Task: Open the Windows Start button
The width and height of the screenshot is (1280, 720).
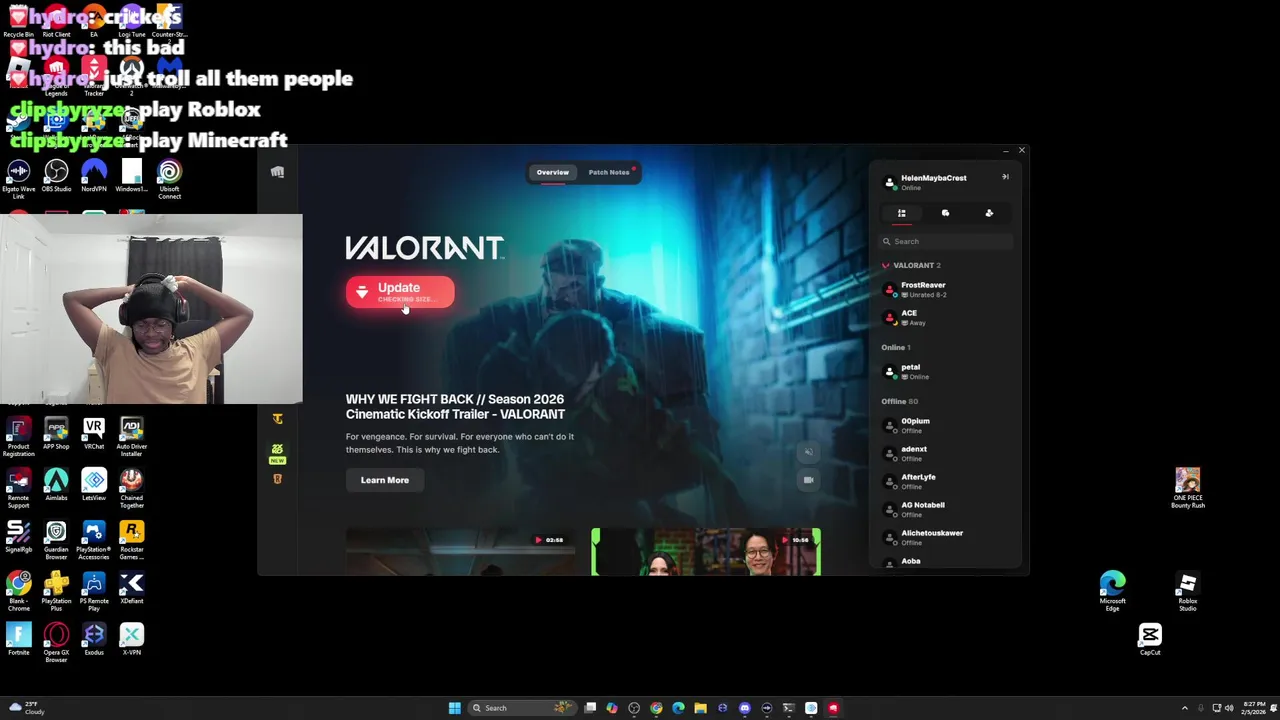Action: tap(455, 708)
